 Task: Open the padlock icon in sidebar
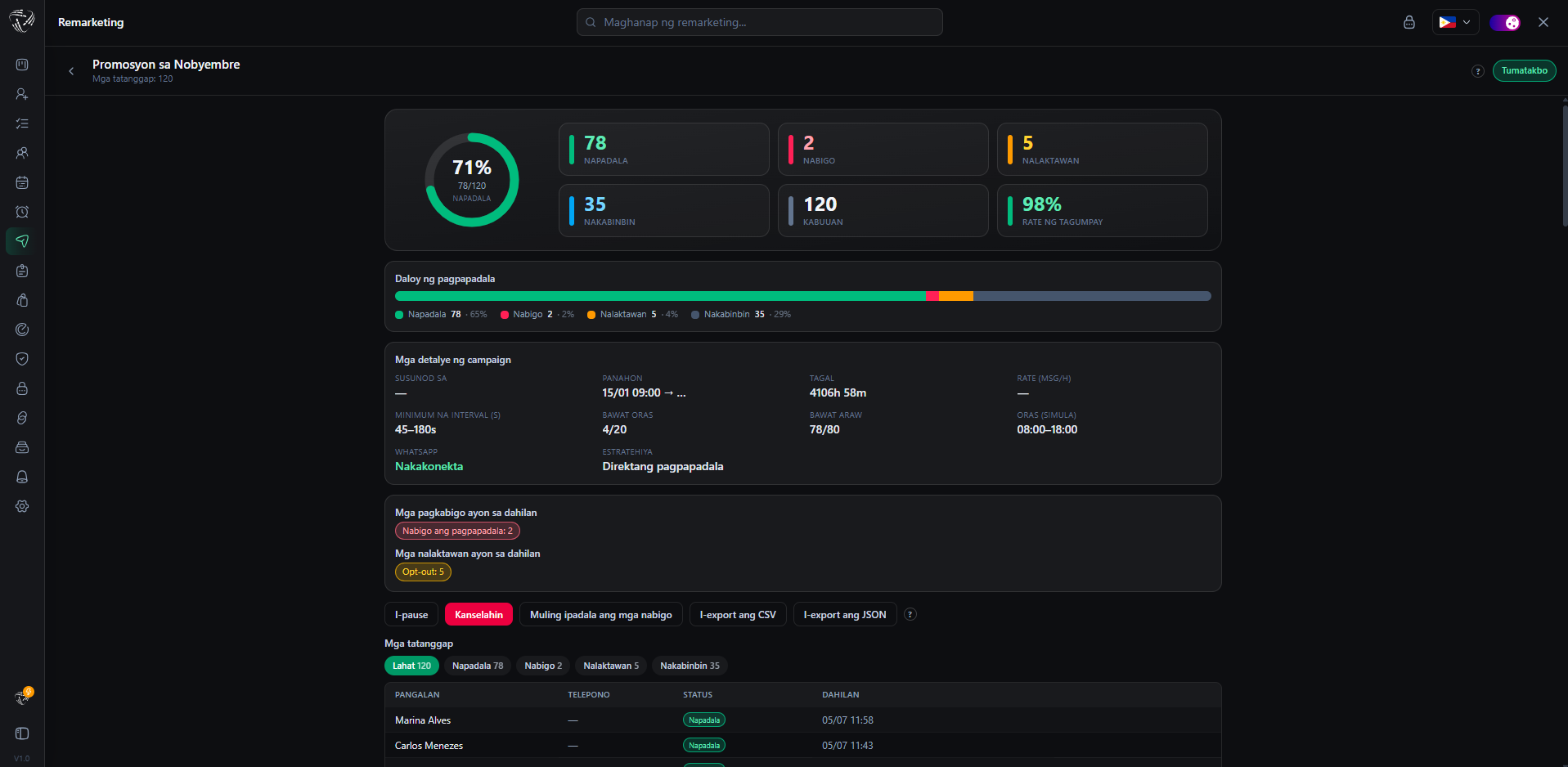coord(22,388)
